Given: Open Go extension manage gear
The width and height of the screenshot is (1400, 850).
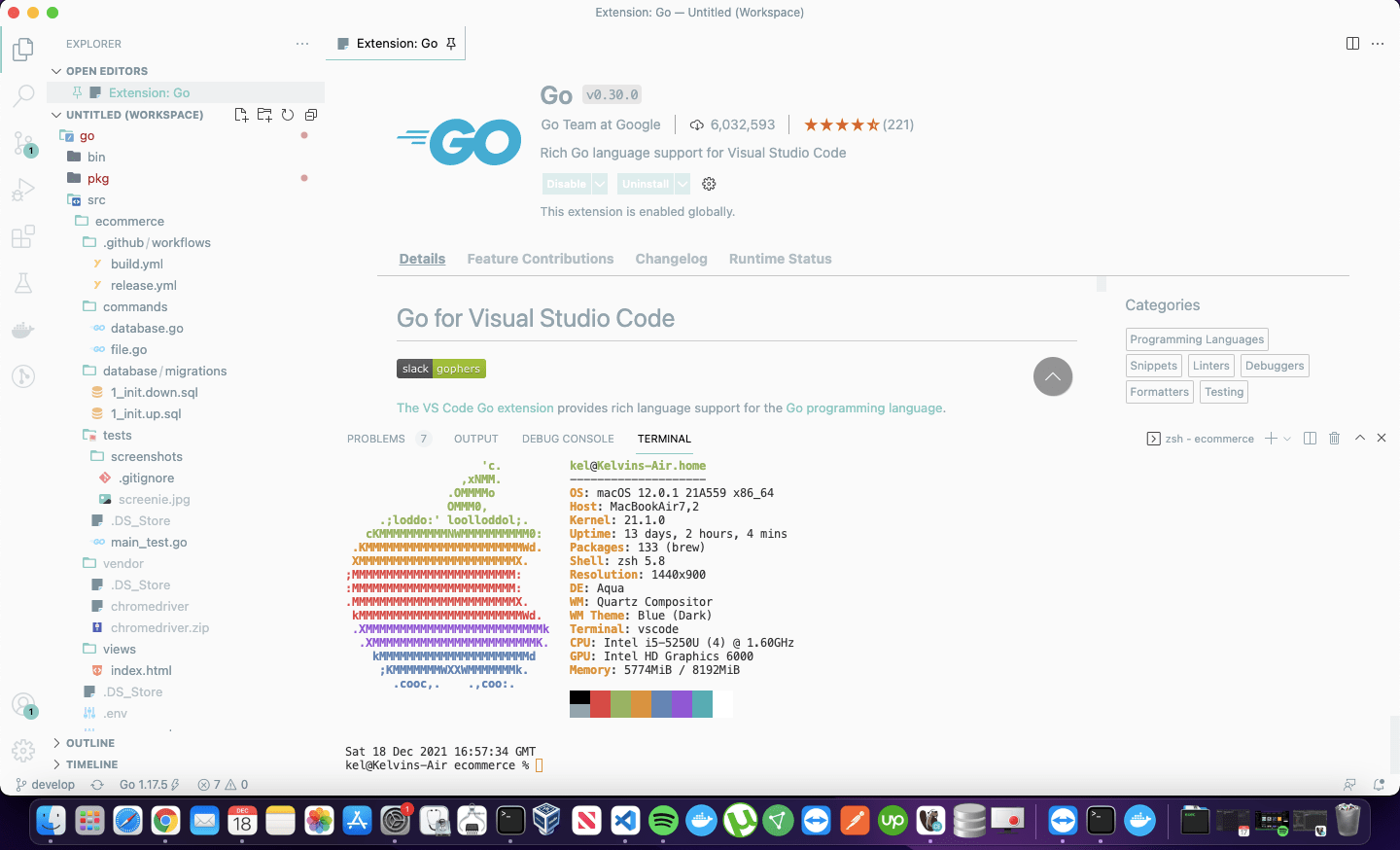Looking at the screenshot, I should click(x=709, y=184).
